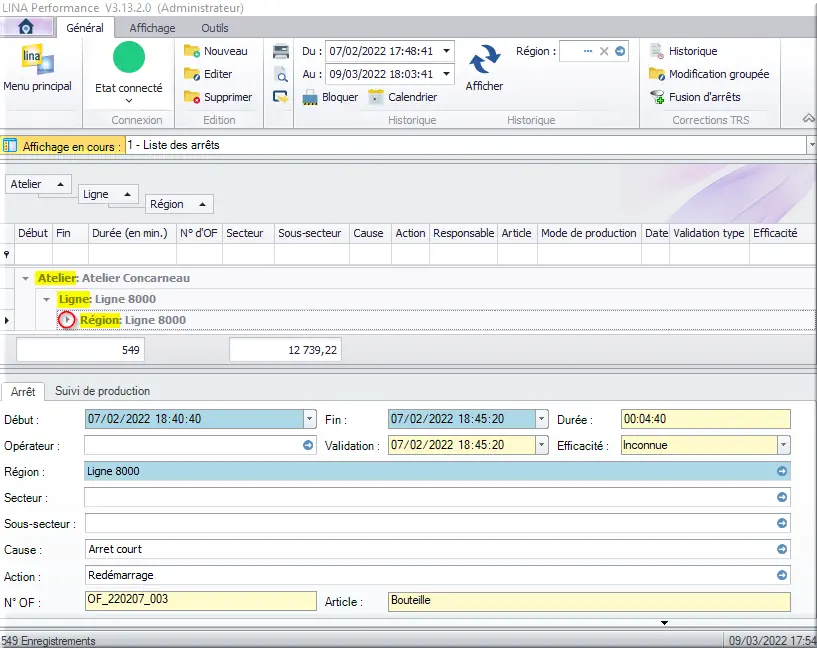Image resolution: width=817 pixels, height=648 pixels.
Task: Click the Responsable column header
Action: click(464, 233)
